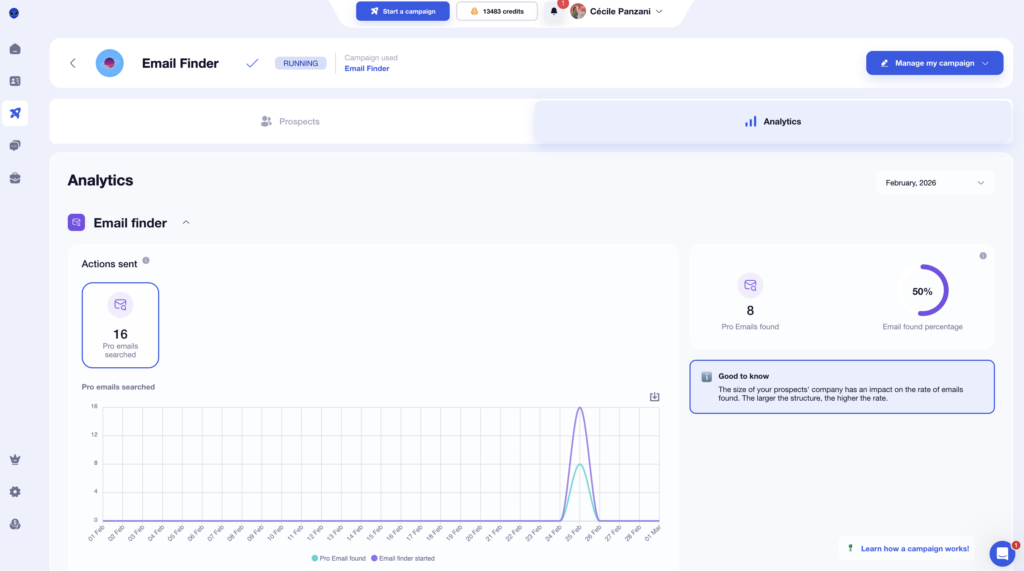1024x571 pixels.
Task: Click the Start a campaign button
Action: (403, 11)
